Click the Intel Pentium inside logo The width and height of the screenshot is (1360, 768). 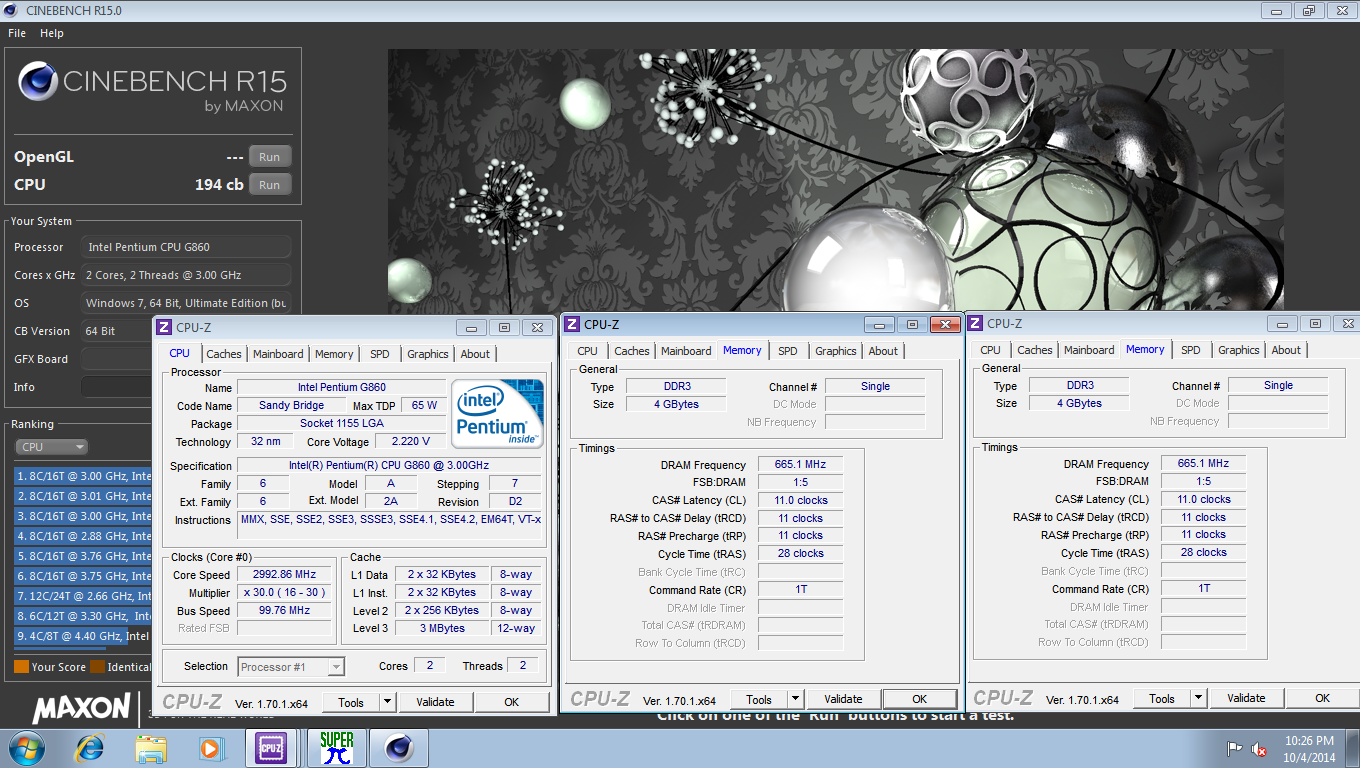(496, 413)
